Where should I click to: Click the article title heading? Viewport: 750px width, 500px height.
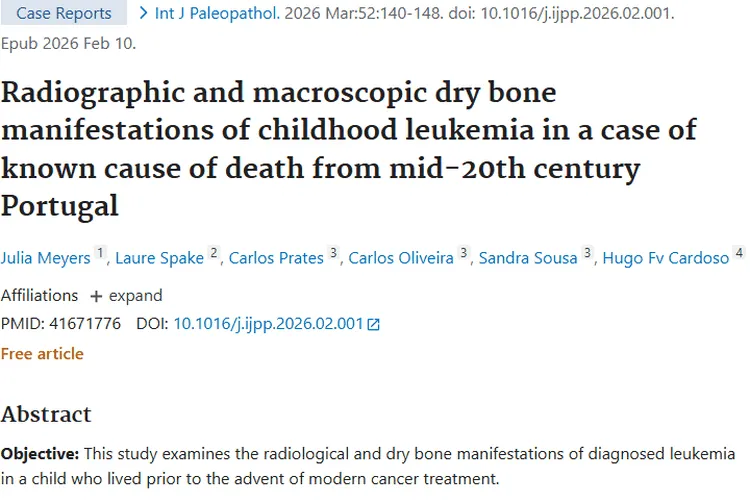(x=349, y=150)
